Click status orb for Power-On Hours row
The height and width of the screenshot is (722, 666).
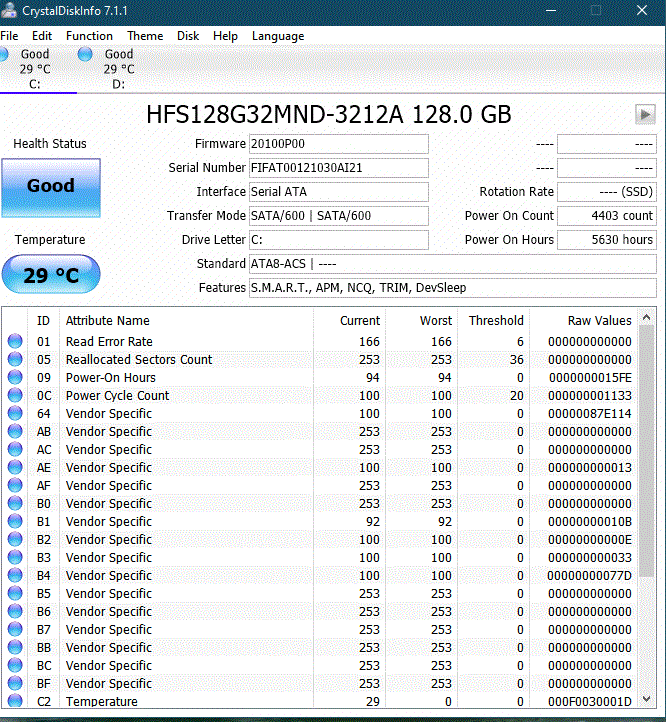(x=15, y=377)
